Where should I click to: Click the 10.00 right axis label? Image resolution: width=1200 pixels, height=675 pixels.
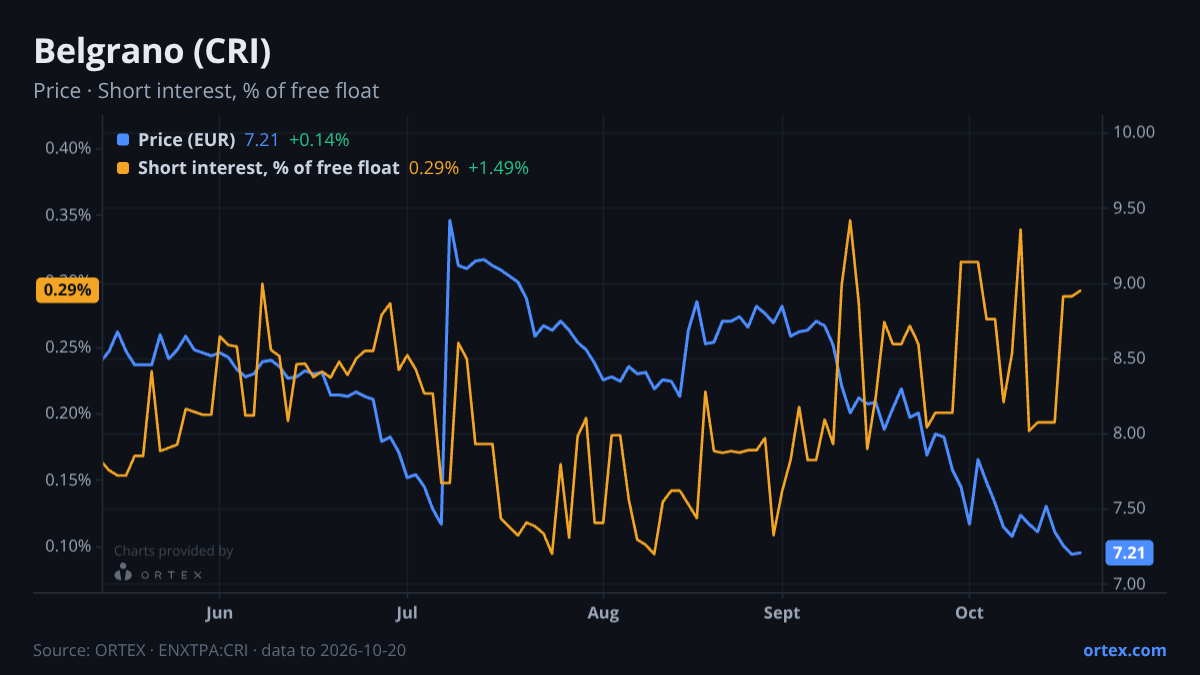(1133, 132)
